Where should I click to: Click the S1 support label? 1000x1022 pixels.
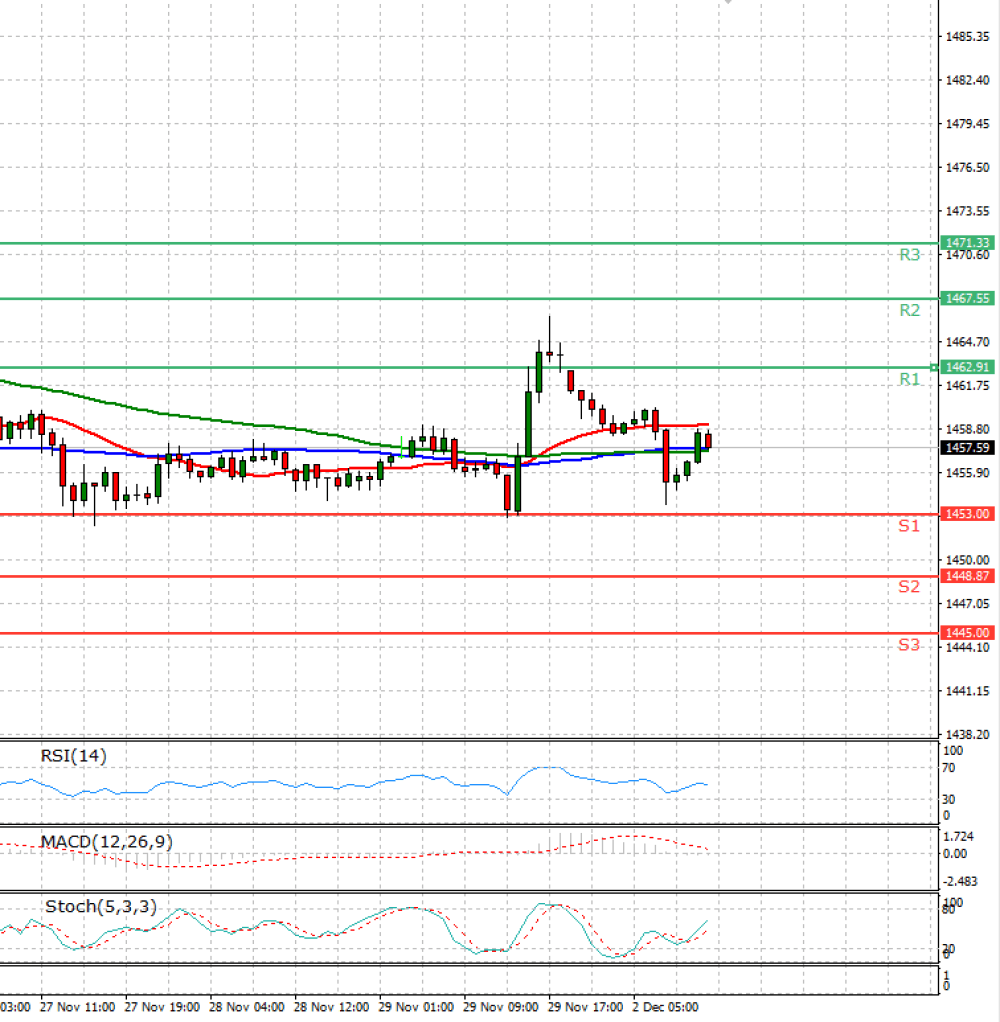(x=909, y=526)
